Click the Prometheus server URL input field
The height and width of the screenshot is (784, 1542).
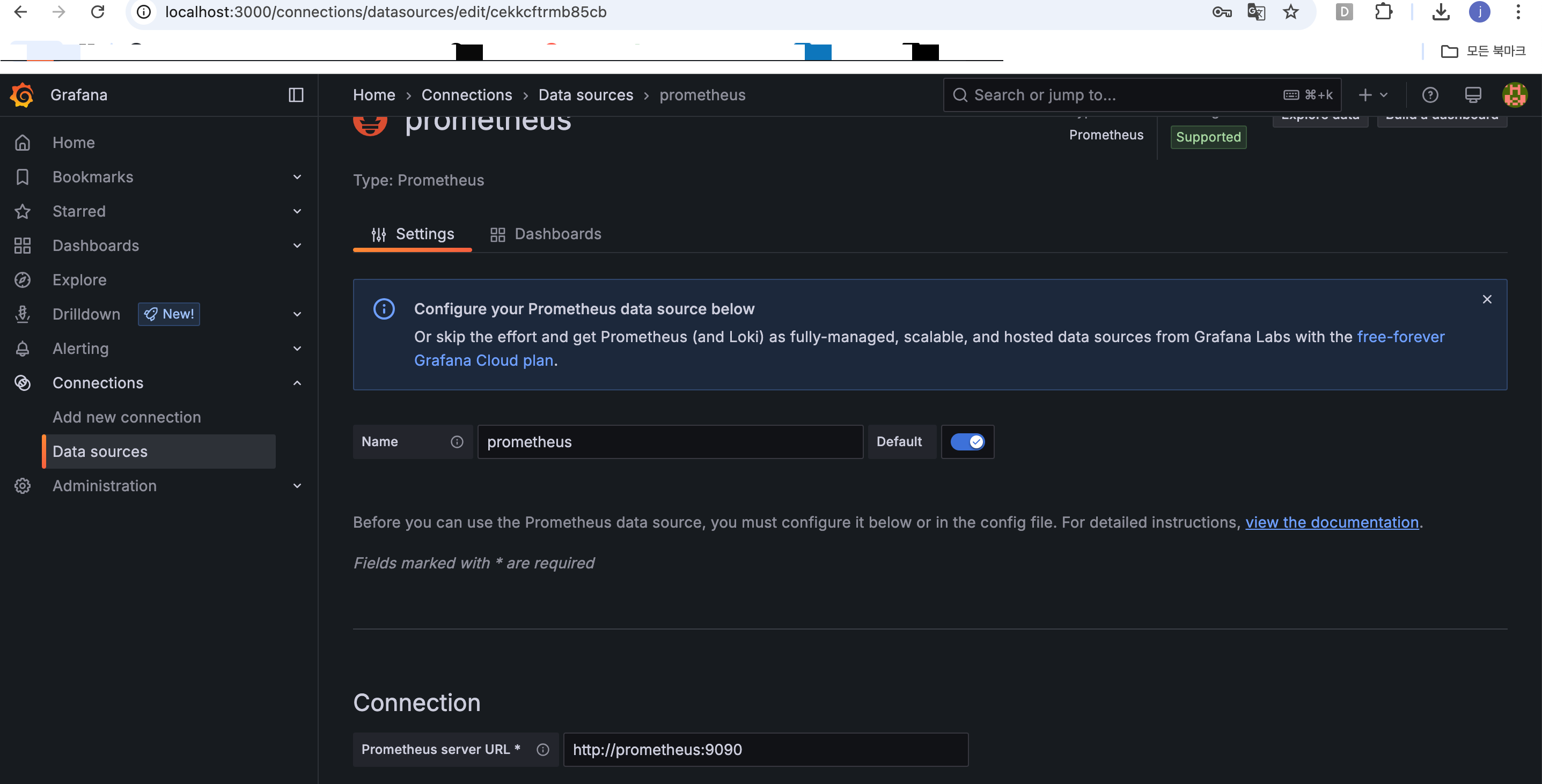(765, 749)
